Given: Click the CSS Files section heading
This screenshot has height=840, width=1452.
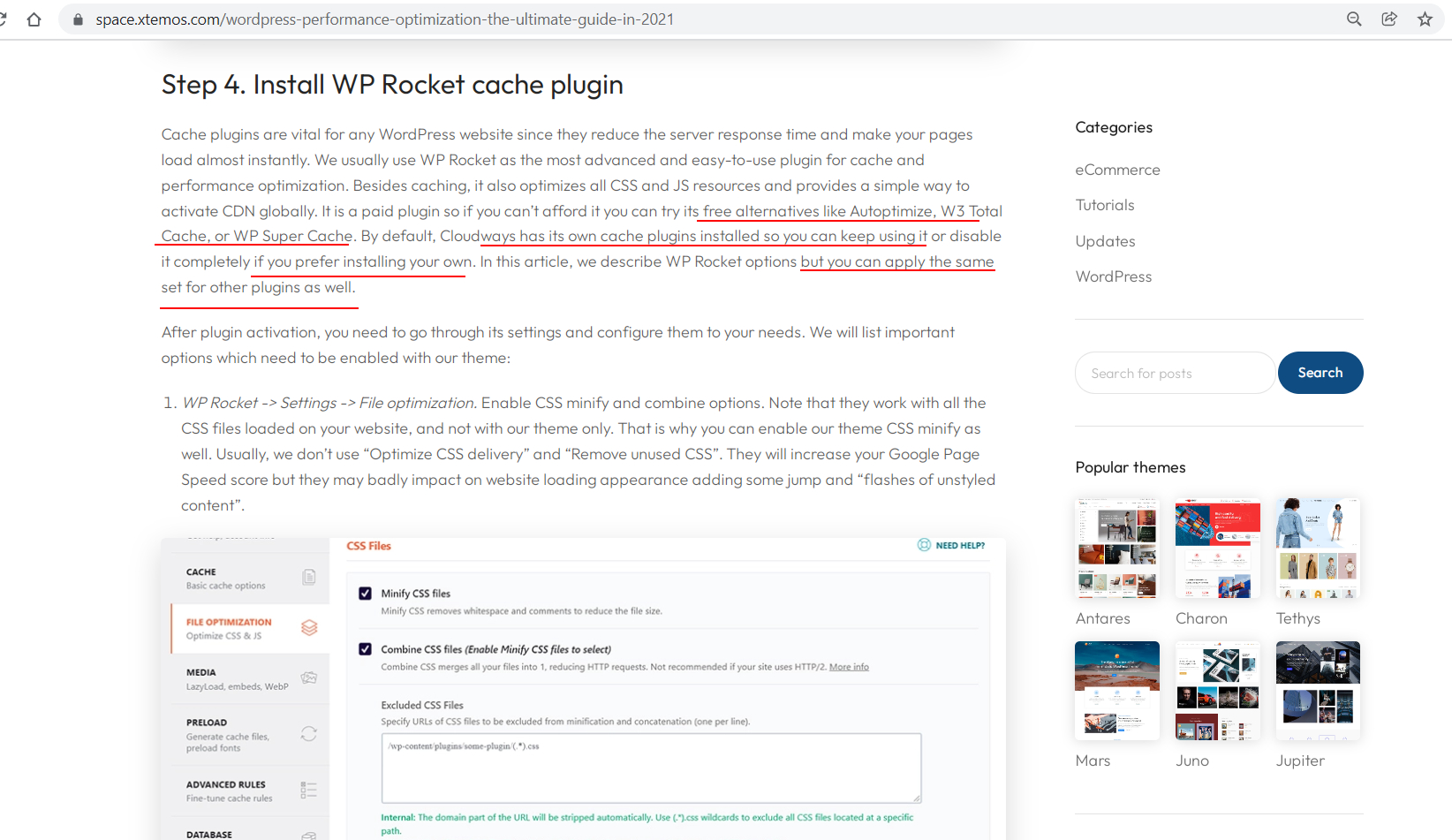Looking at the screenshot, I should (x=368, y=546).
